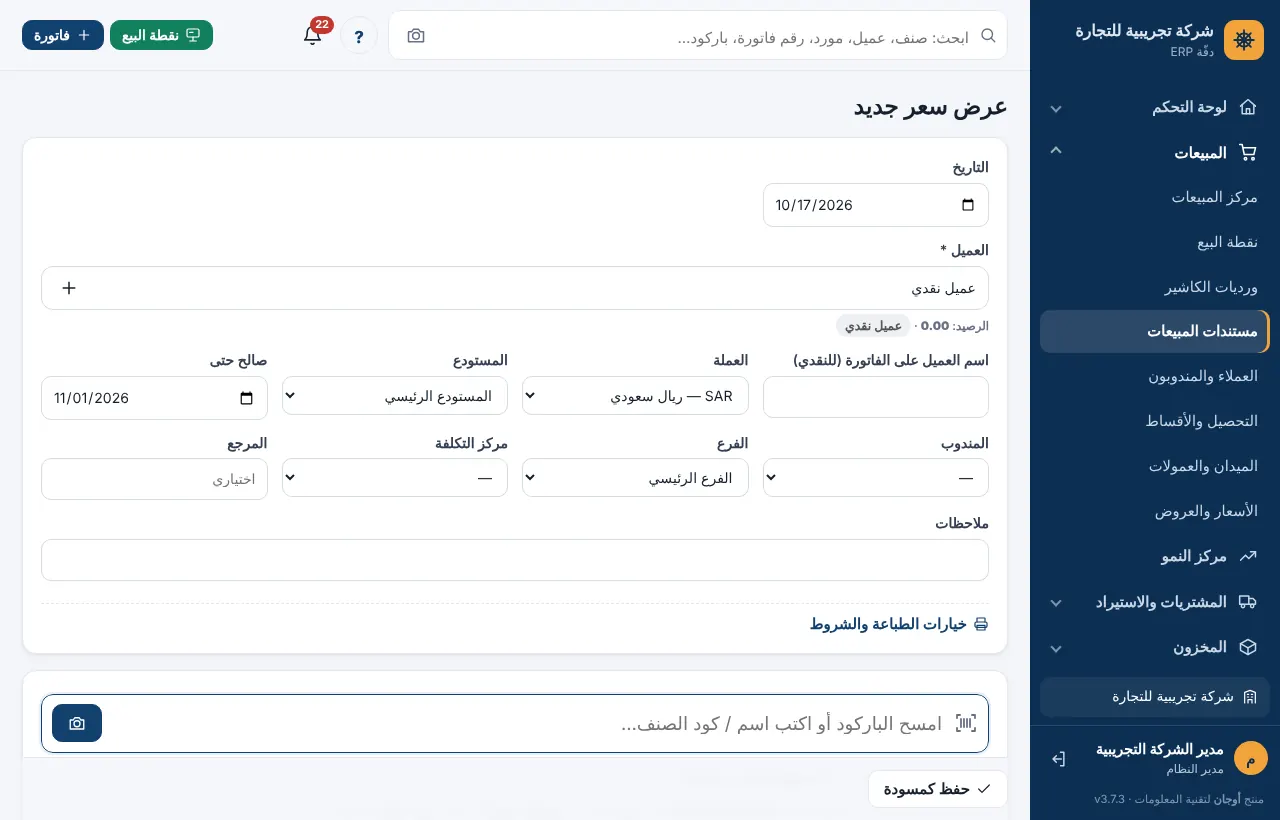The width and height of the screenshot is (1280, 820).
Task: Focus اسم العميل على الفاتورة input field
Action: click(x=876, y=397)
